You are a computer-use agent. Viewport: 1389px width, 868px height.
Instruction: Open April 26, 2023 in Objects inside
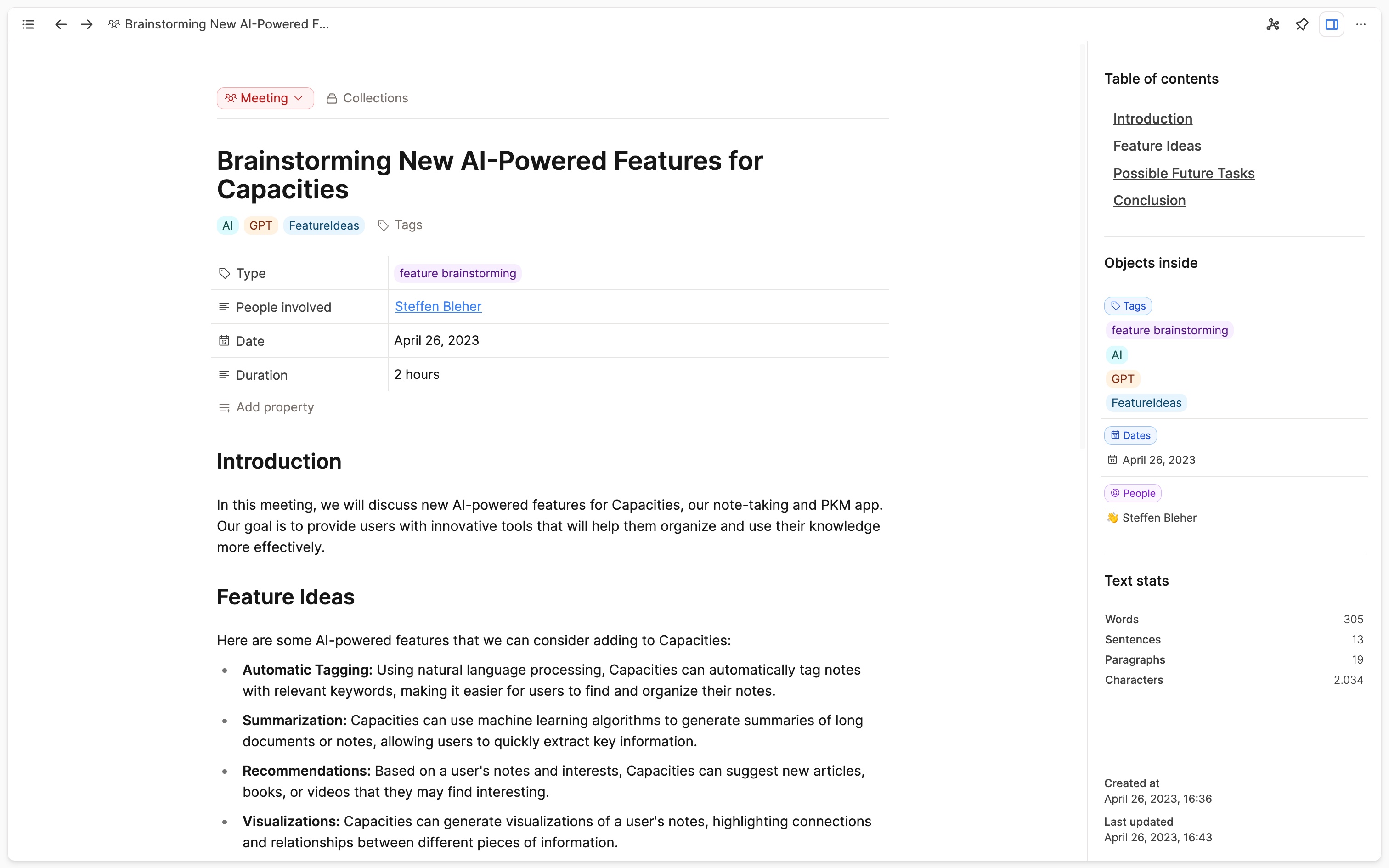point(1152,460)
